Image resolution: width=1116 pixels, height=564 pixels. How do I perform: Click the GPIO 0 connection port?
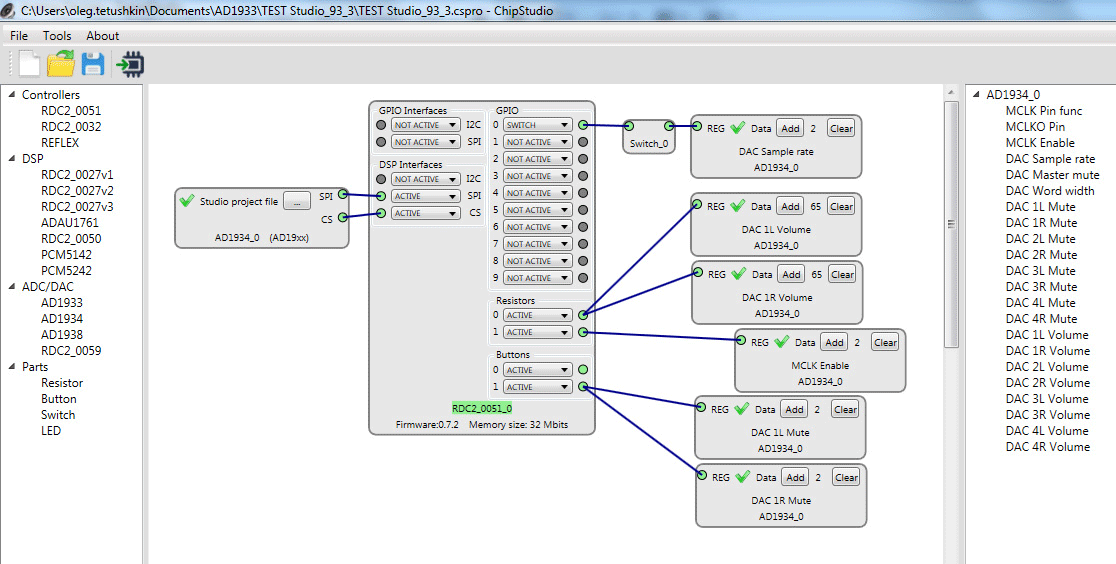pyautogui.click(x=583, y=125)
